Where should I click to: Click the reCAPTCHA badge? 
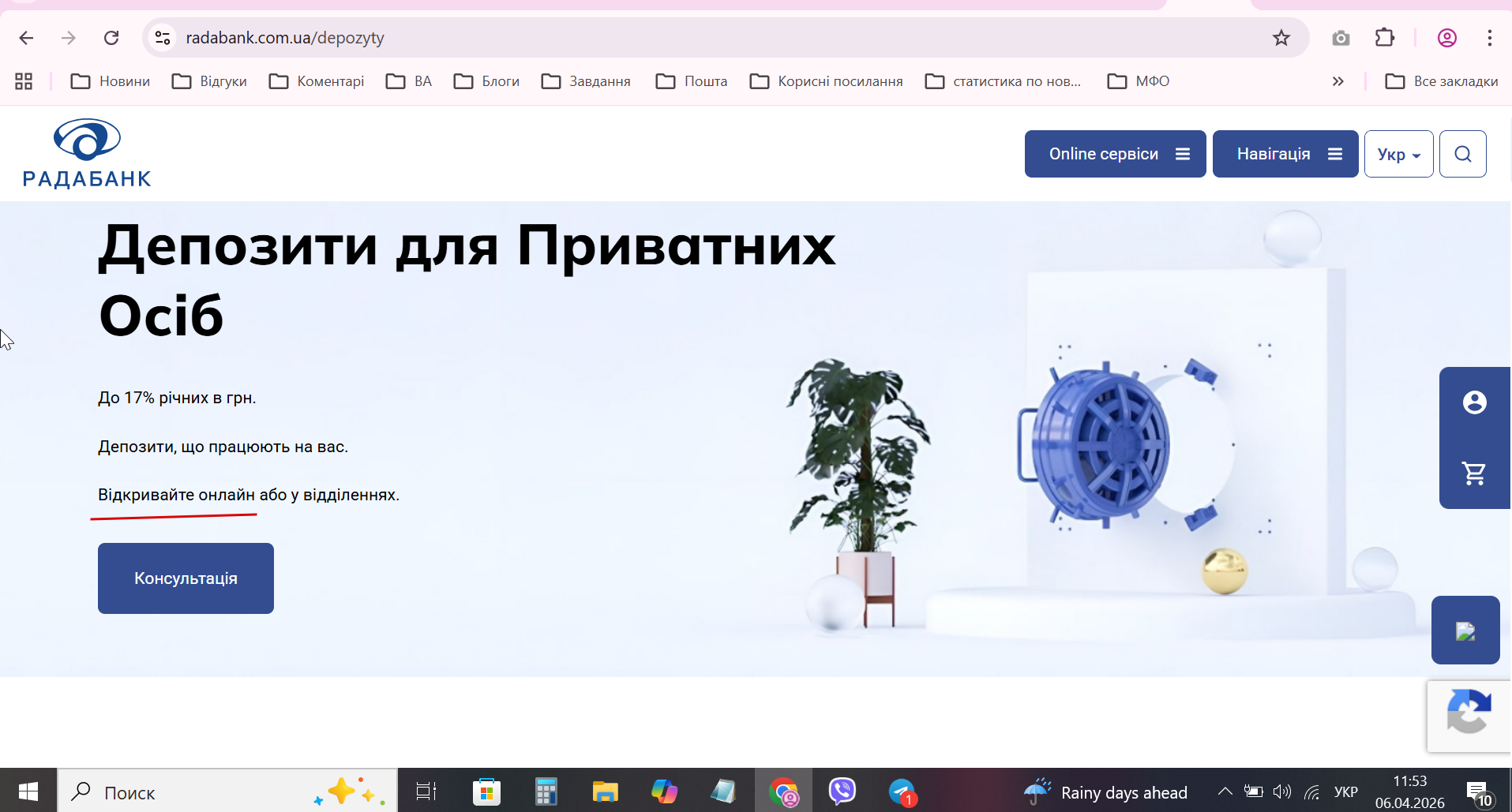1469,716
